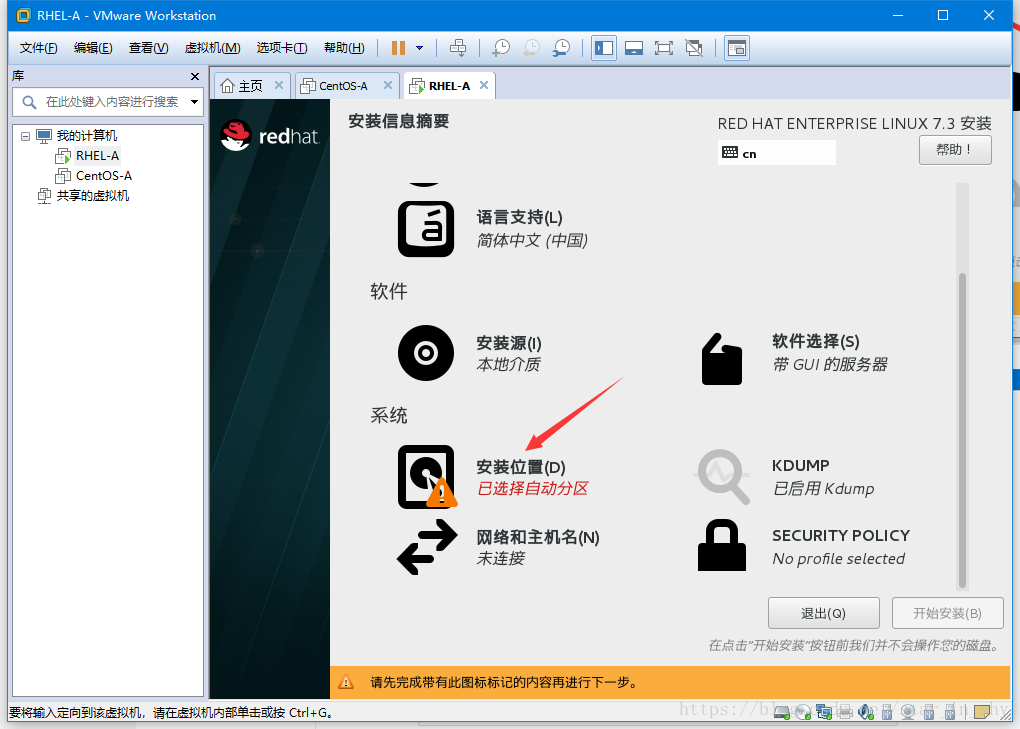The width and height of the screenshot is (1020, 729).
Task: Focus the library search field
Action: point(107,102)
